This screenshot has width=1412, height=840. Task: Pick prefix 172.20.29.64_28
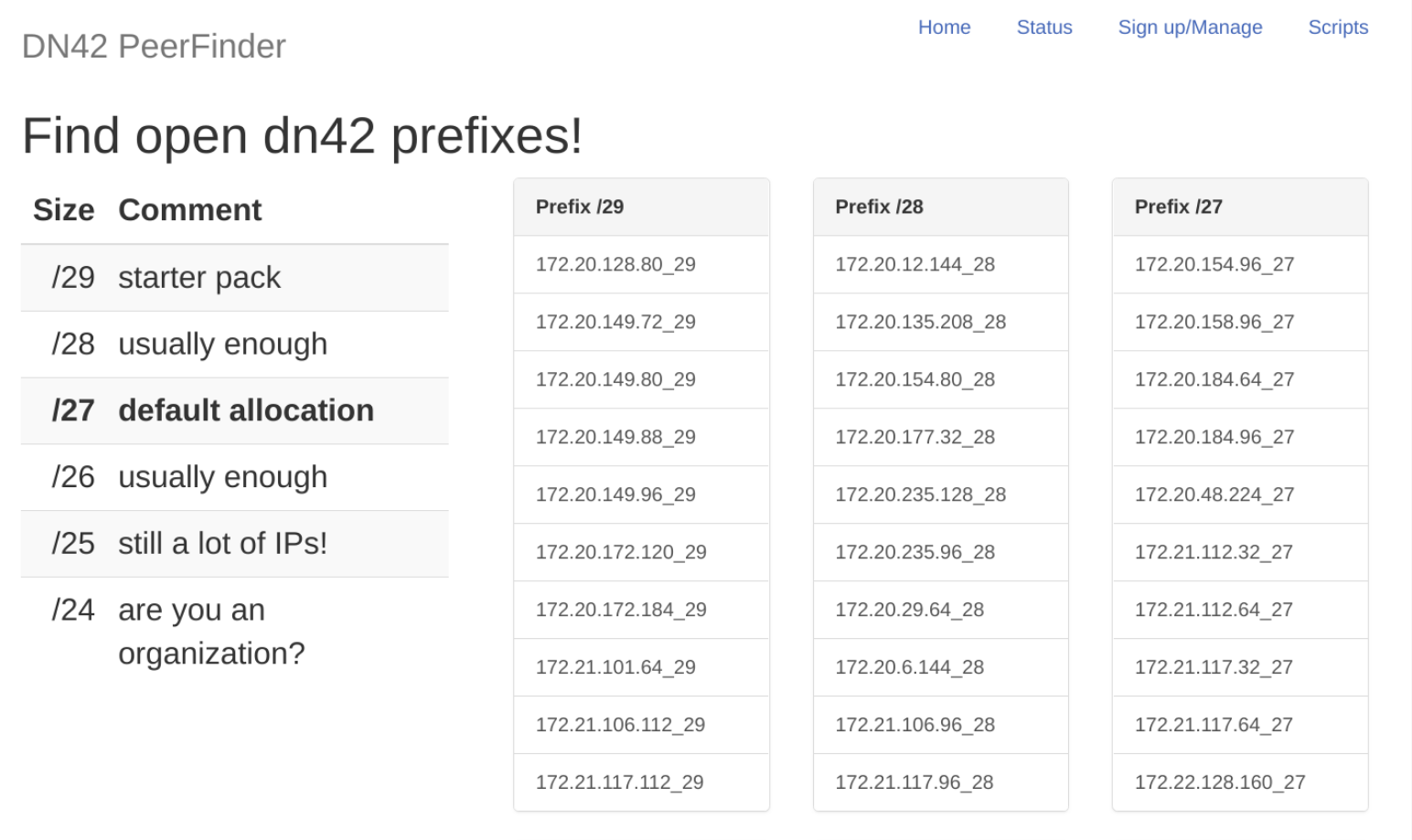click(x=941, y=610)
